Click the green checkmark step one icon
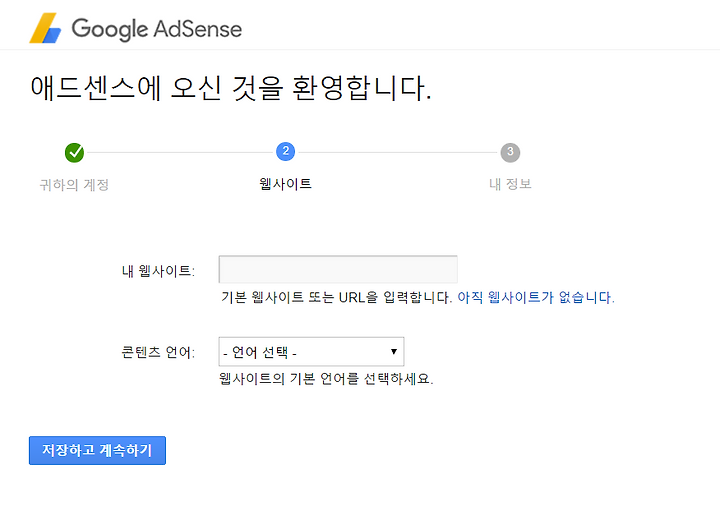 (x=74, y=152)
